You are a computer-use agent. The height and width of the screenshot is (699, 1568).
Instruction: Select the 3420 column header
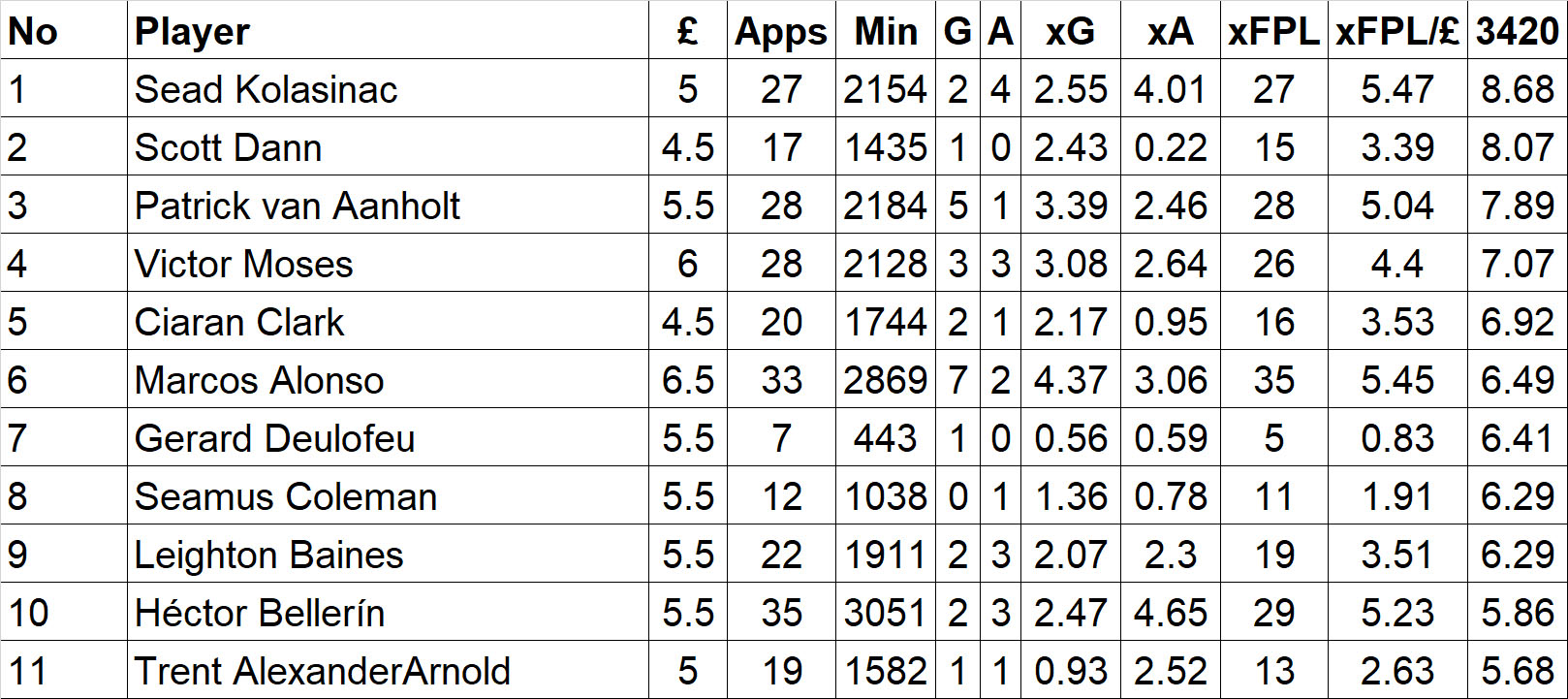click(x=1517, y=30)
